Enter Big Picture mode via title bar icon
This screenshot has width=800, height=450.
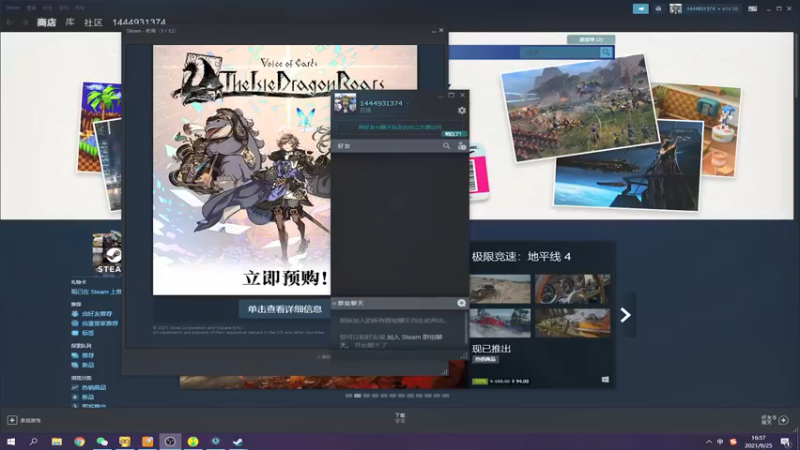(753, 9)
